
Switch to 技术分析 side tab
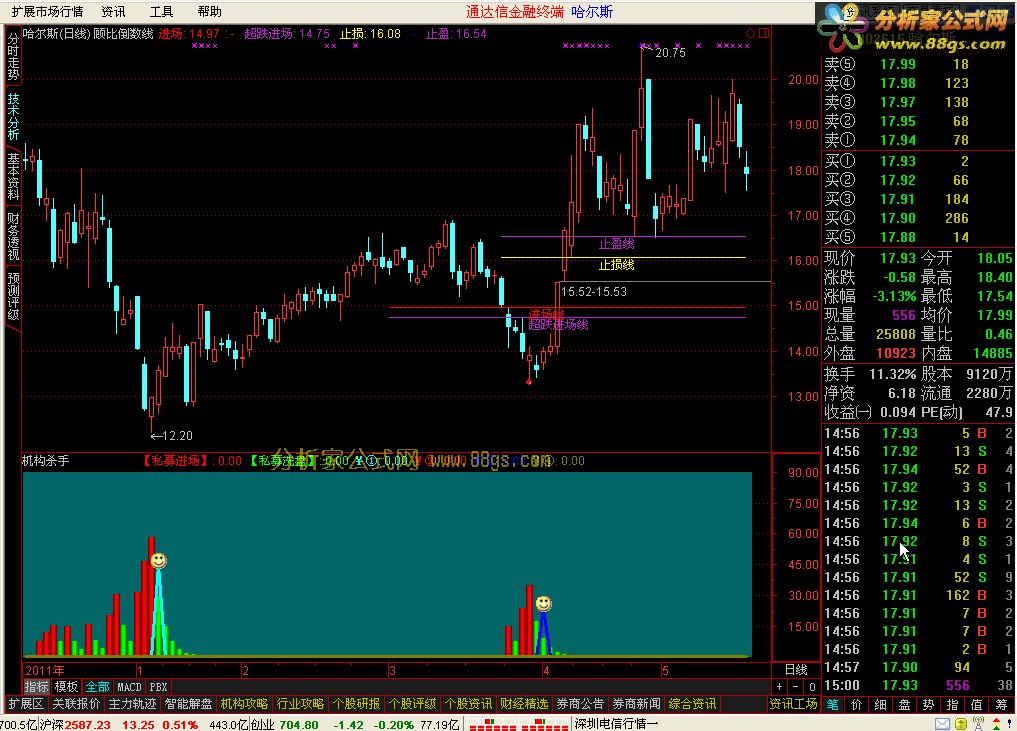(13, 116)
